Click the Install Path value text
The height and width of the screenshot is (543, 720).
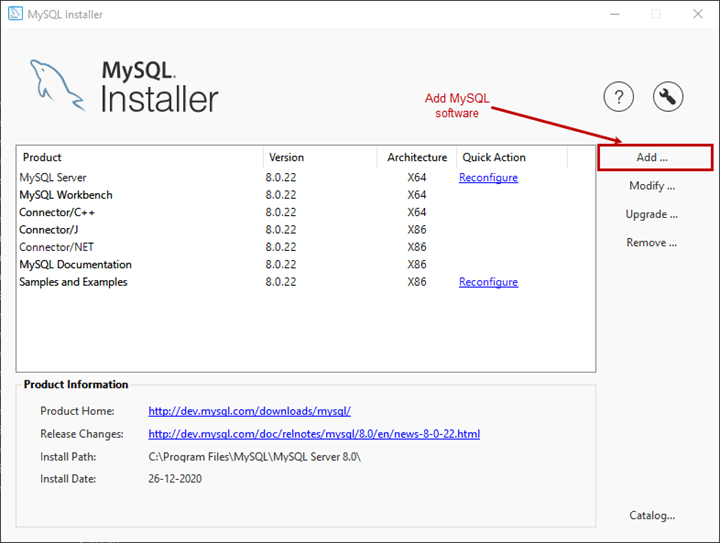coord(254,457)
